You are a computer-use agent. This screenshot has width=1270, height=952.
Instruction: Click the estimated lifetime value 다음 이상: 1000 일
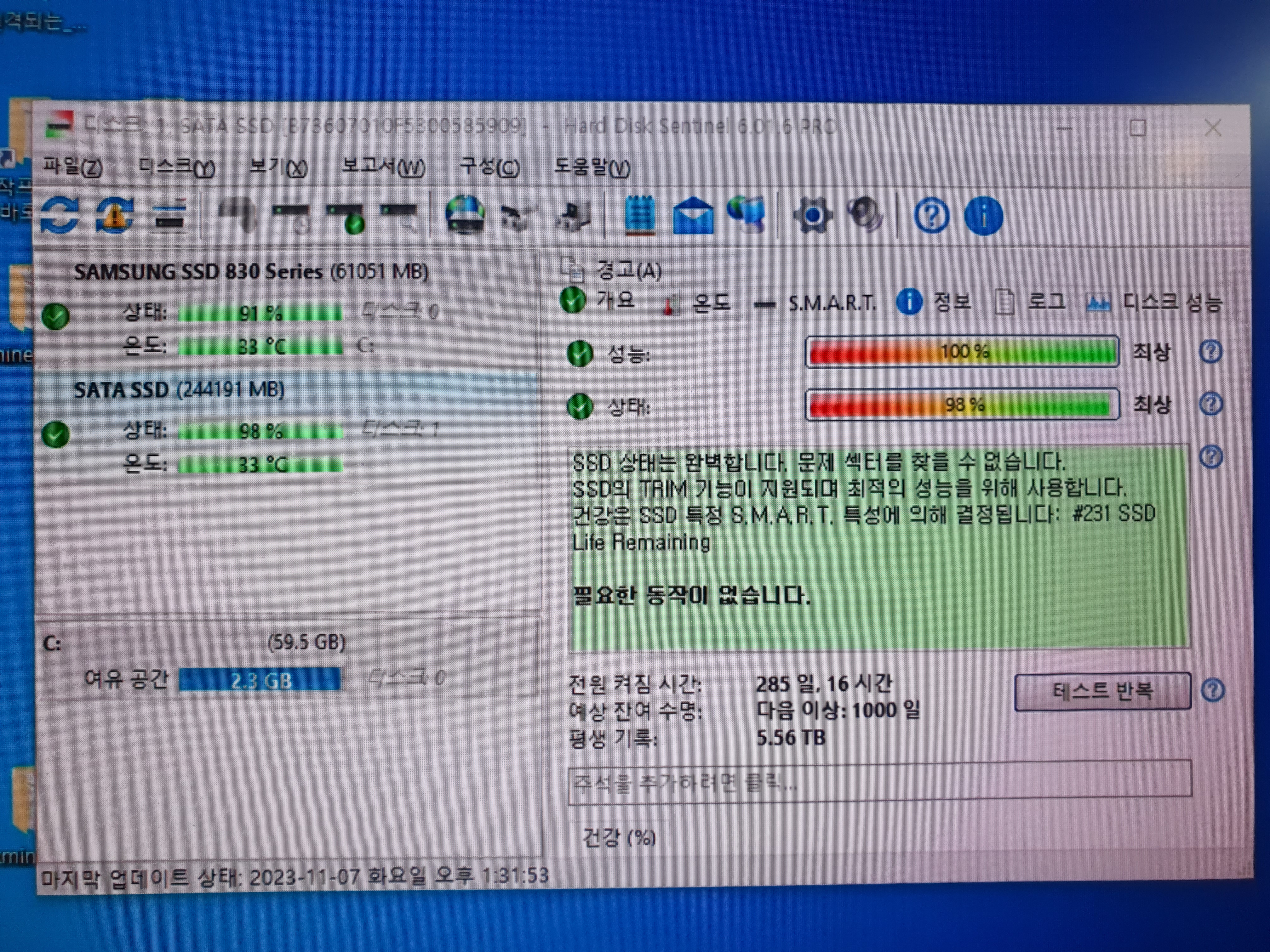pos(838,711)
